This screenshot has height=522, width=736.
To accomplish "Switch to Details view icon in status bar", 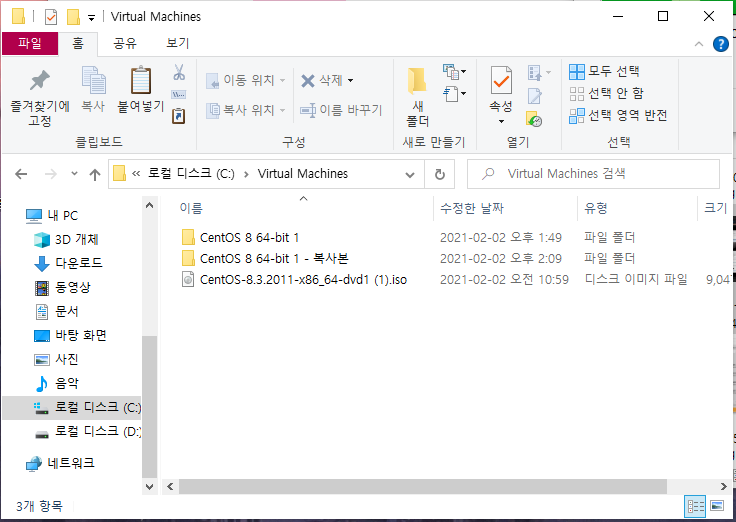I will pos(695,506).
